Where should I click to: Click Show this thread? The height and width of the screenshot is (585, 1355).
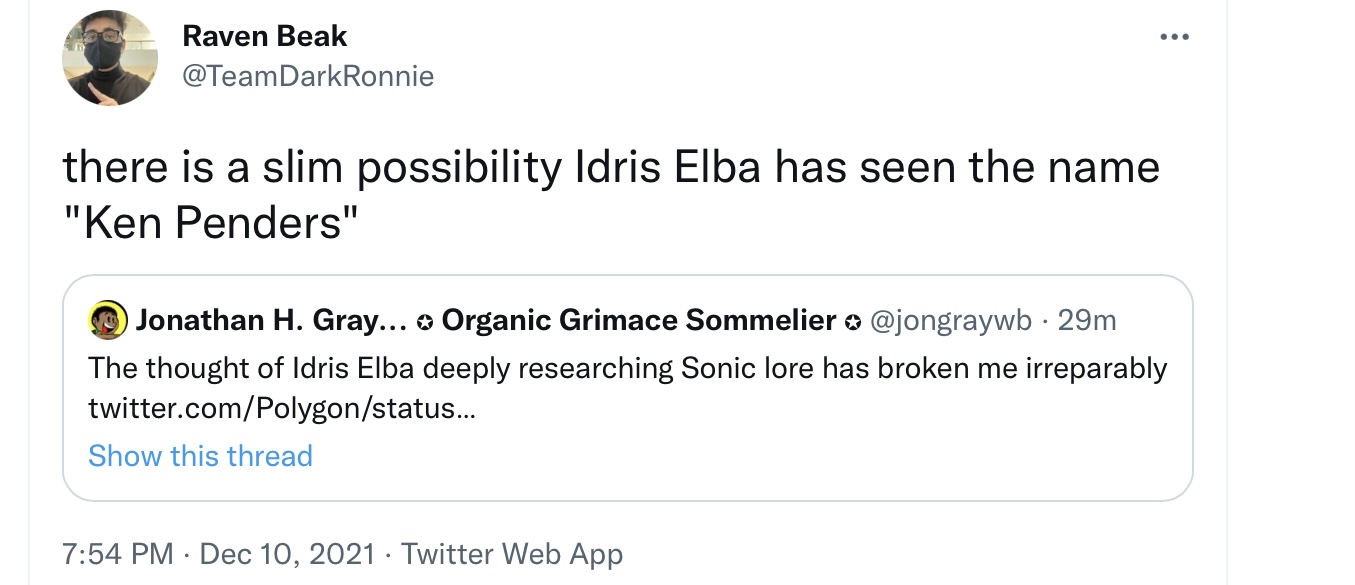point(200,456)
